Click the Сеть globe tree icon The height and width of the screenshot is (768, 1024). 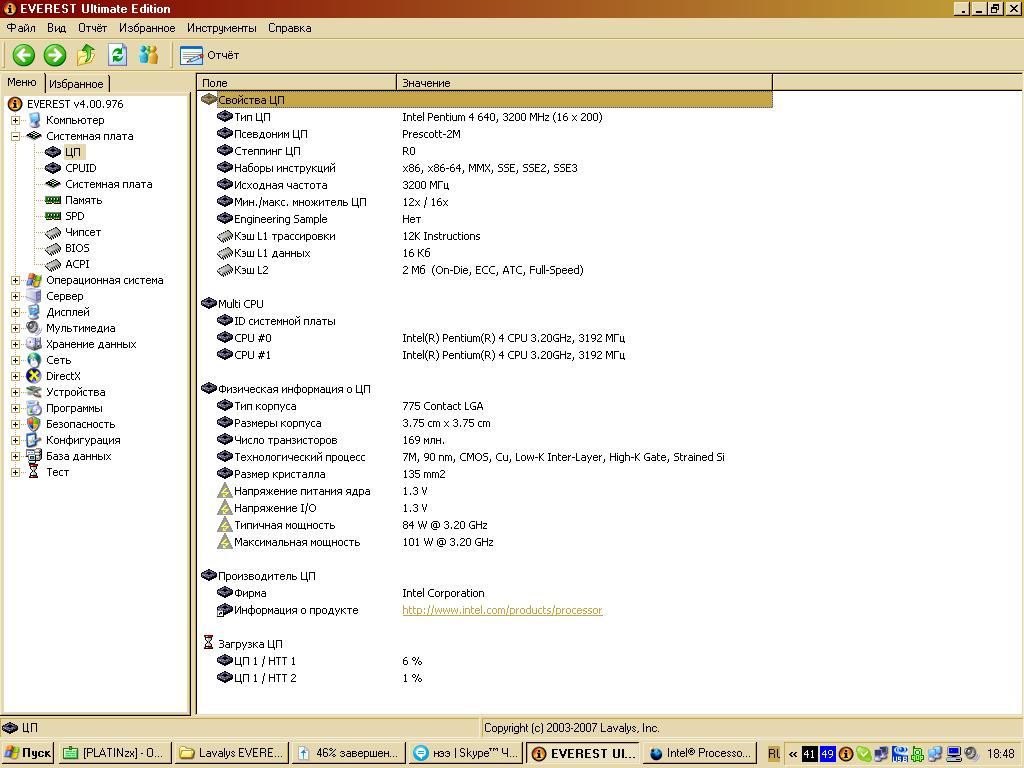33,360
